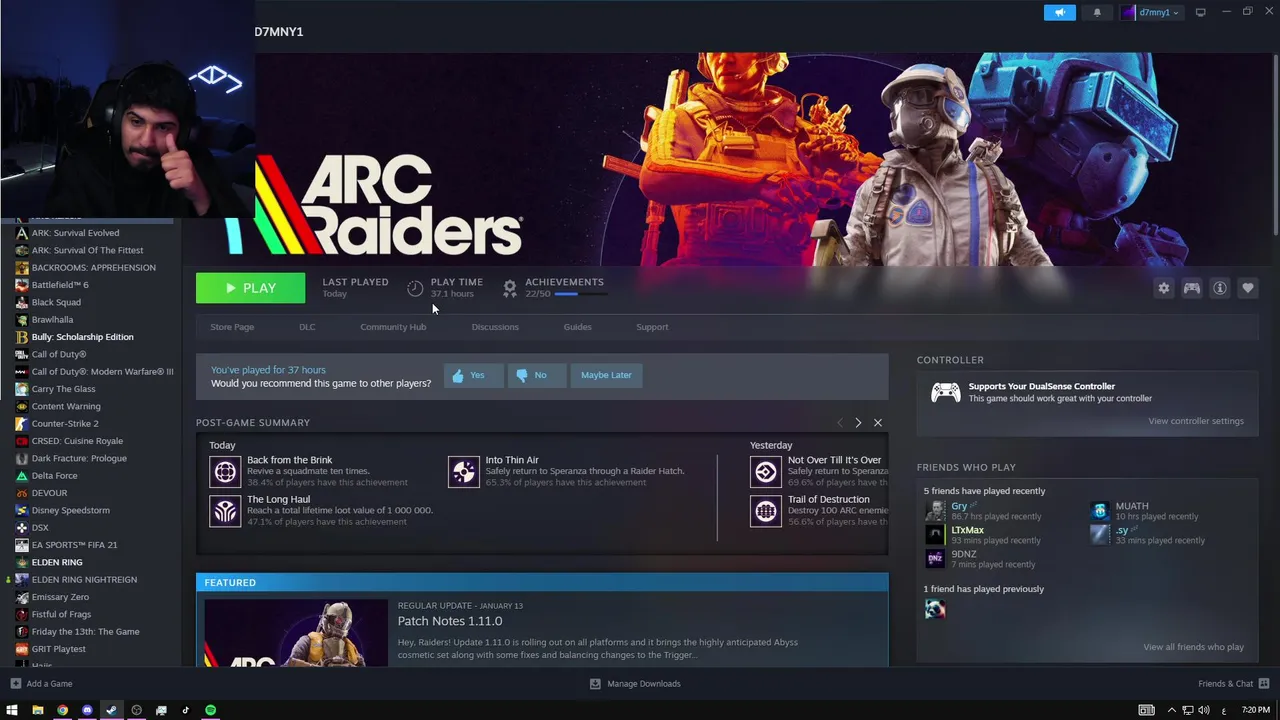This screenshot has height=720, width=1280.
Task: Open View all friends who play
Action: pyautogui.click(x=1193, y=647)
